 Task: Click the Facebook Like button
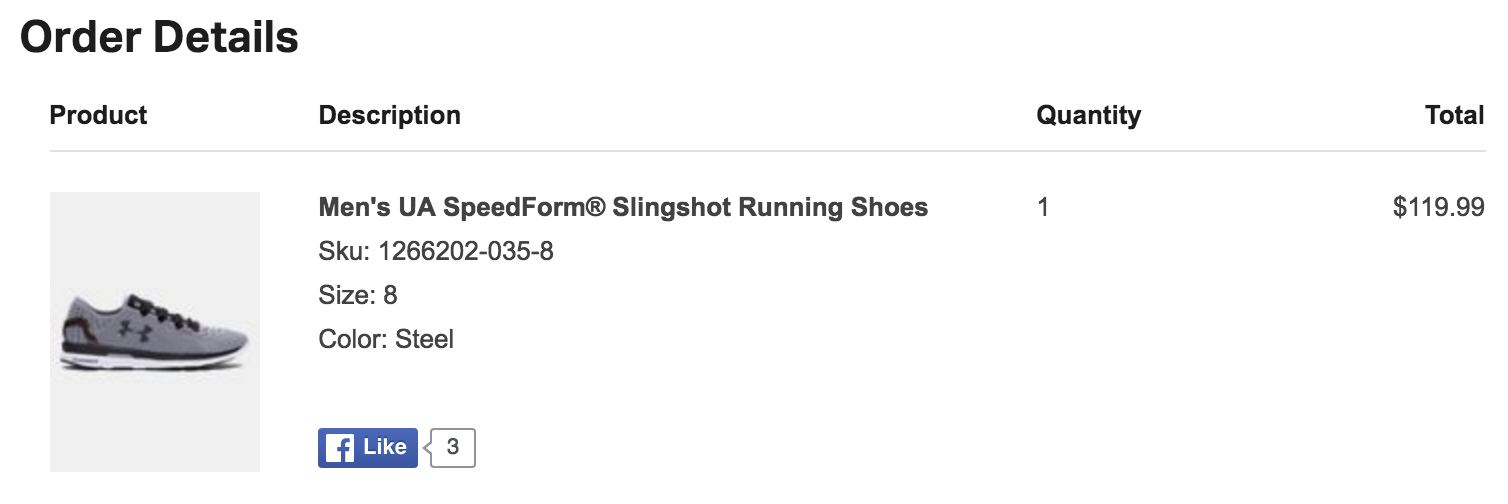click(x=368, y=448)
